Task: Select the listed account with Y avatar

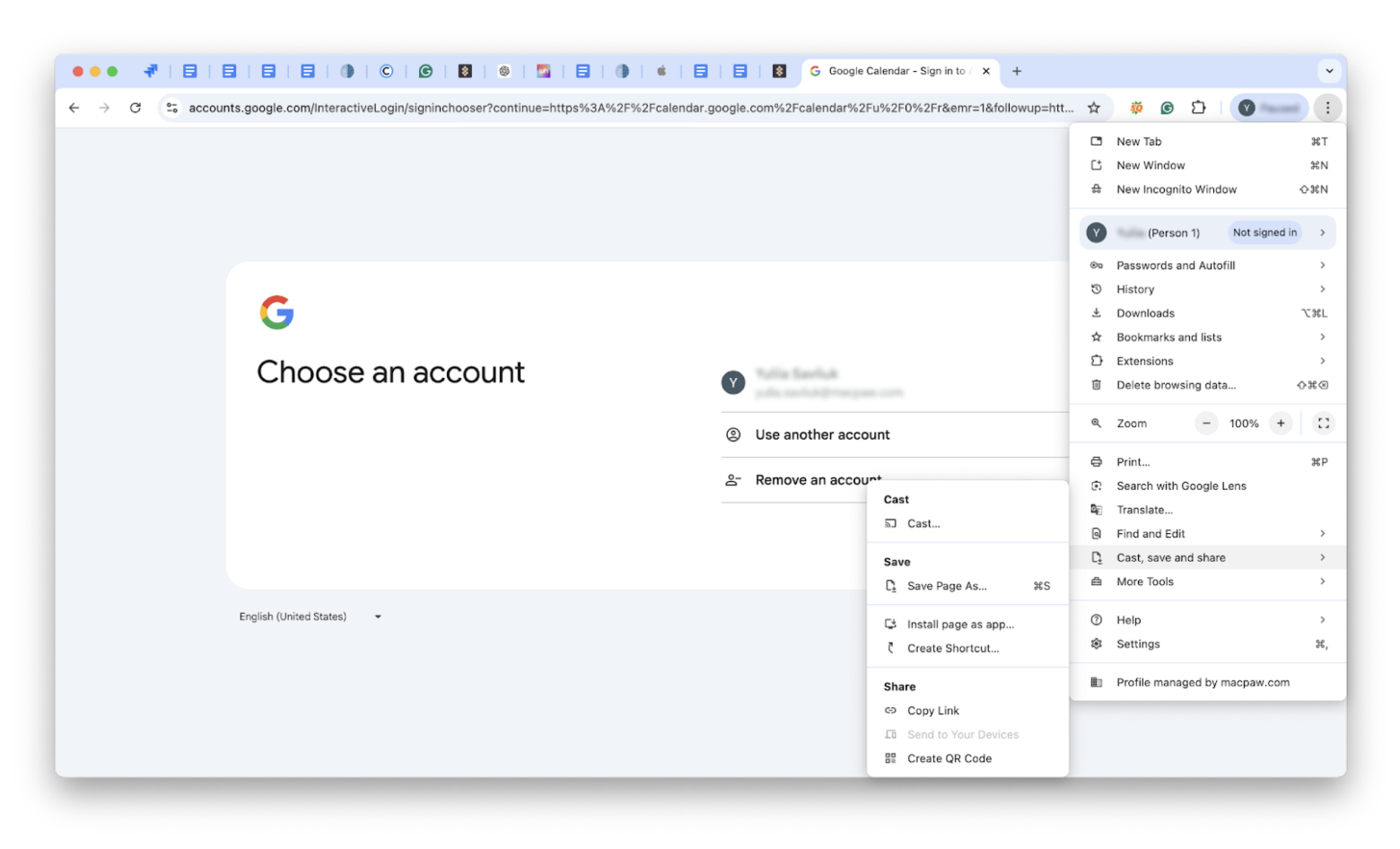Action: 895,383
